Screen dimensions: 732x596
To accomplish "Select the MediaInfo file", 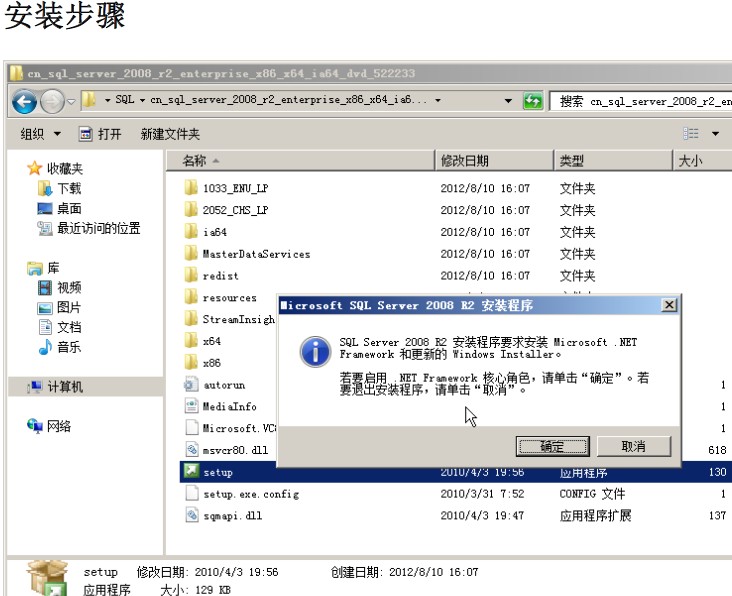I will (x=229, y=407).
